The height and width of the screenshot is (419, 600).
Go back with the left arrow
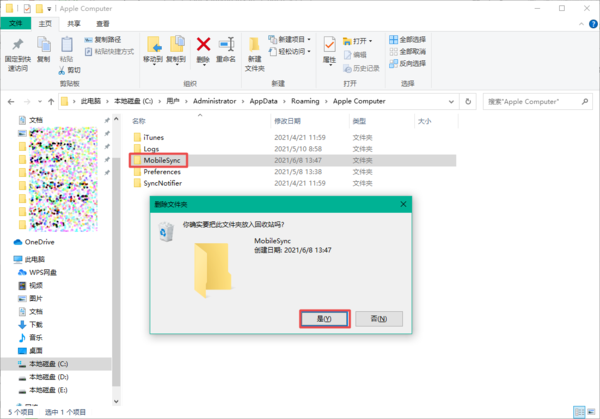point(11,101)
